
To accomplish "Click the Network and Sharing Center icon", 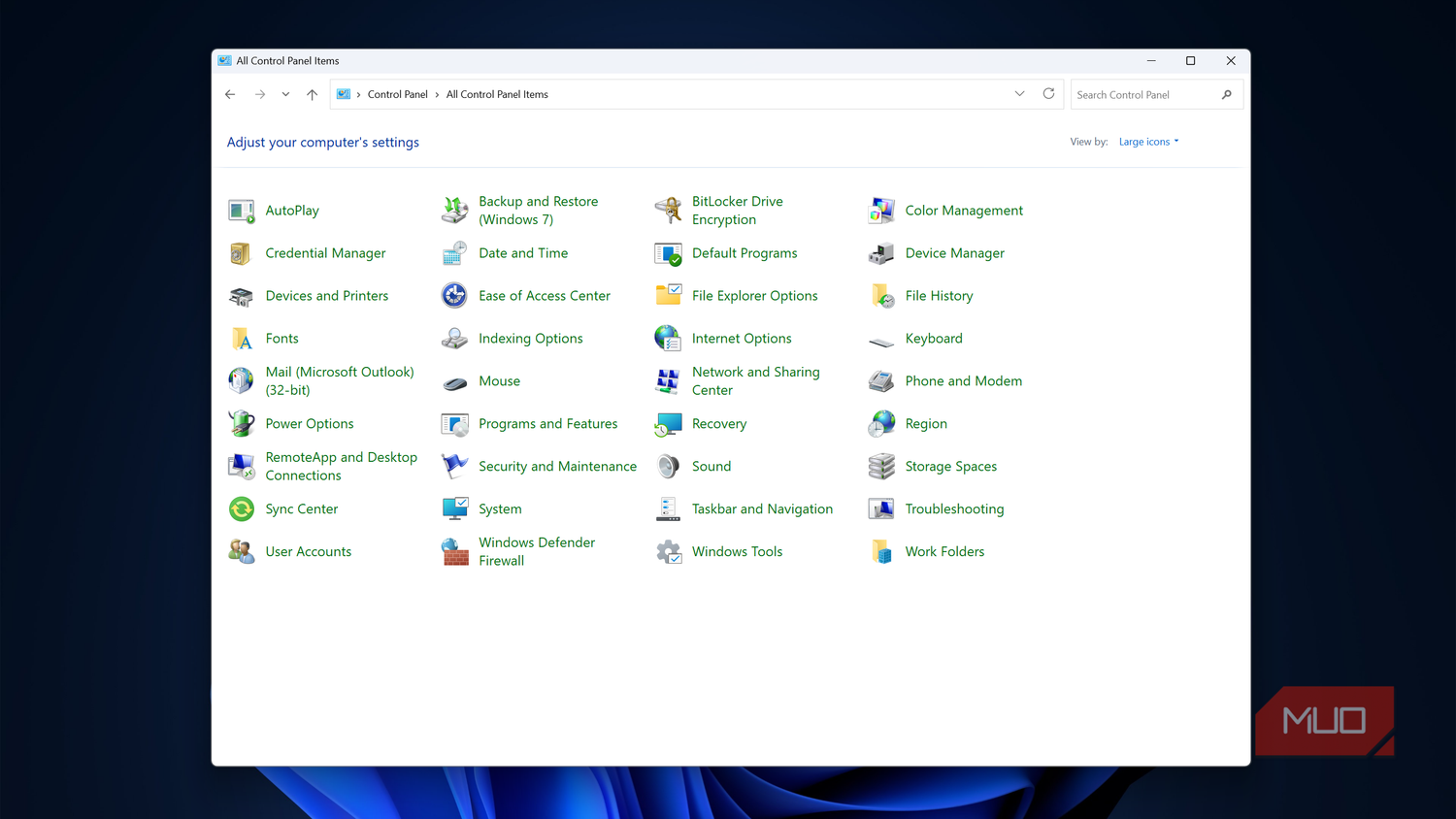I will (x=668, y=381).
